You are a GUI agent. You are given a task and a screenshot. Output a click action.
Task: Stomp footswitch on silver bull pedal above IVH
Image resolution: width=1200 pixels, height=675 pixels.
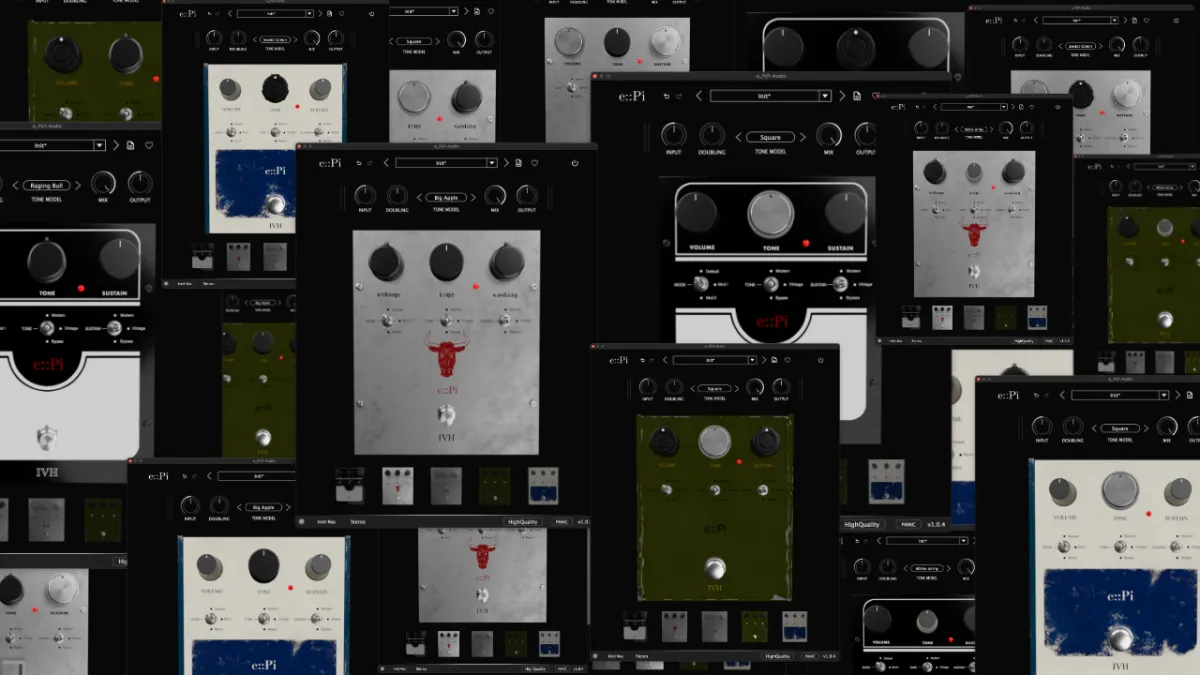point(447,416)
